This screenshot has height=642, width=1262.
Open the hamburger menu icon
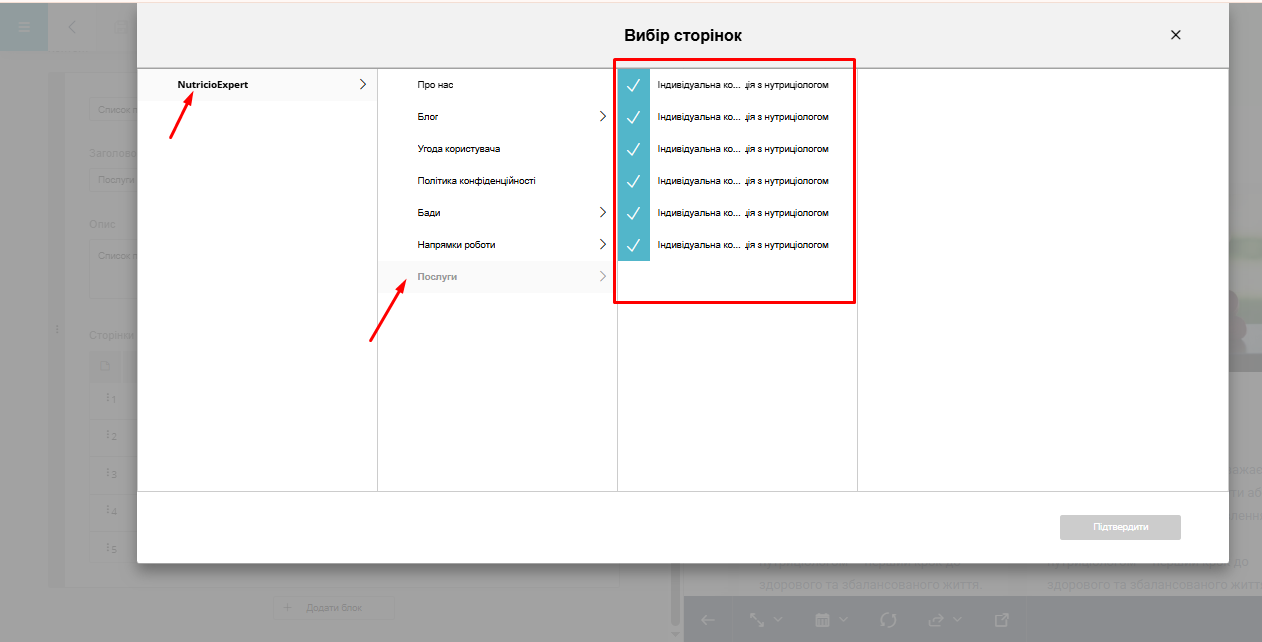(25, 27)
